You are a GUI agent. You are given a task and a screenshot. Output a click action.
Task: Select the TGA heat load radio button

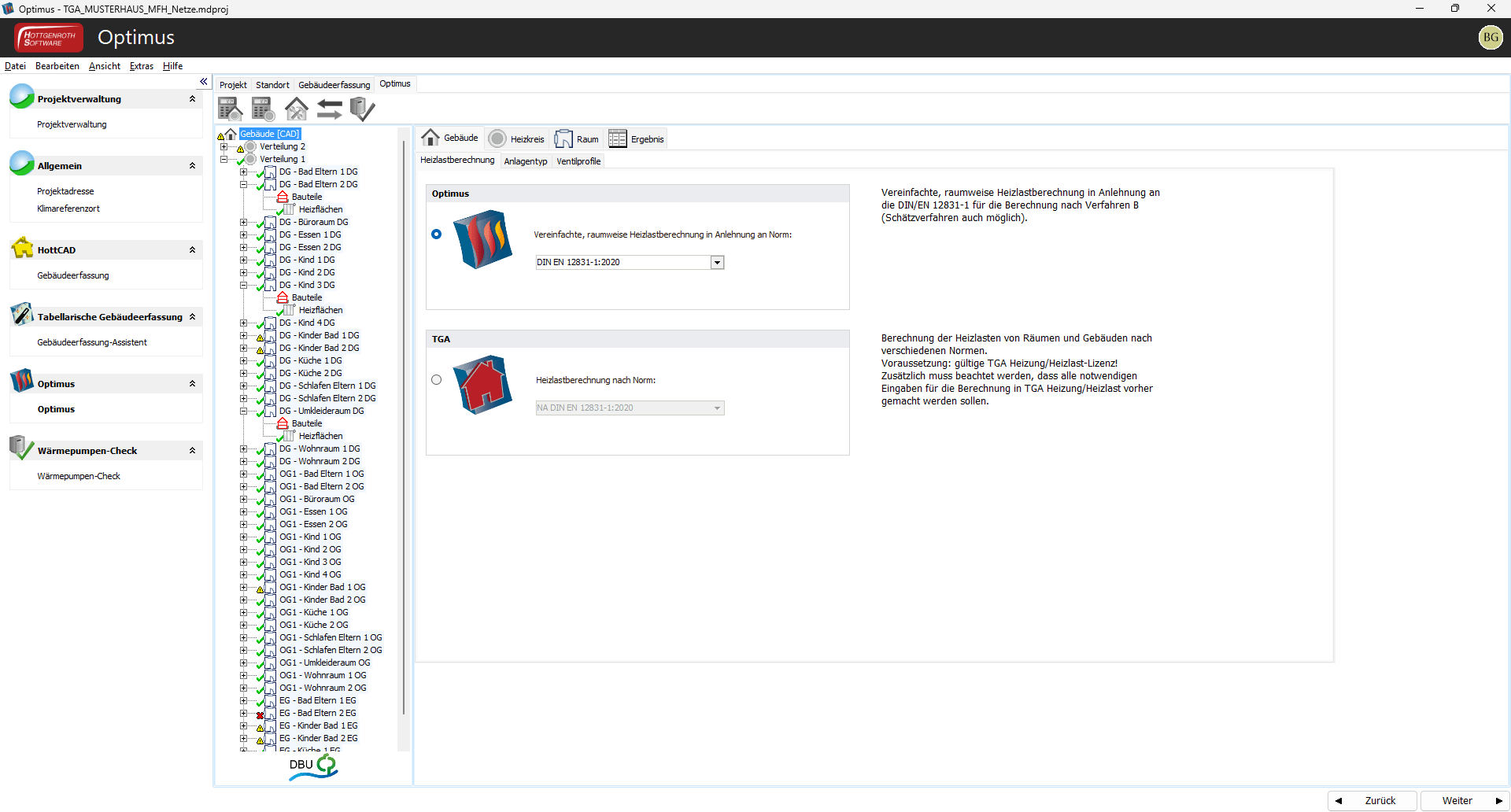coord(437,380)
